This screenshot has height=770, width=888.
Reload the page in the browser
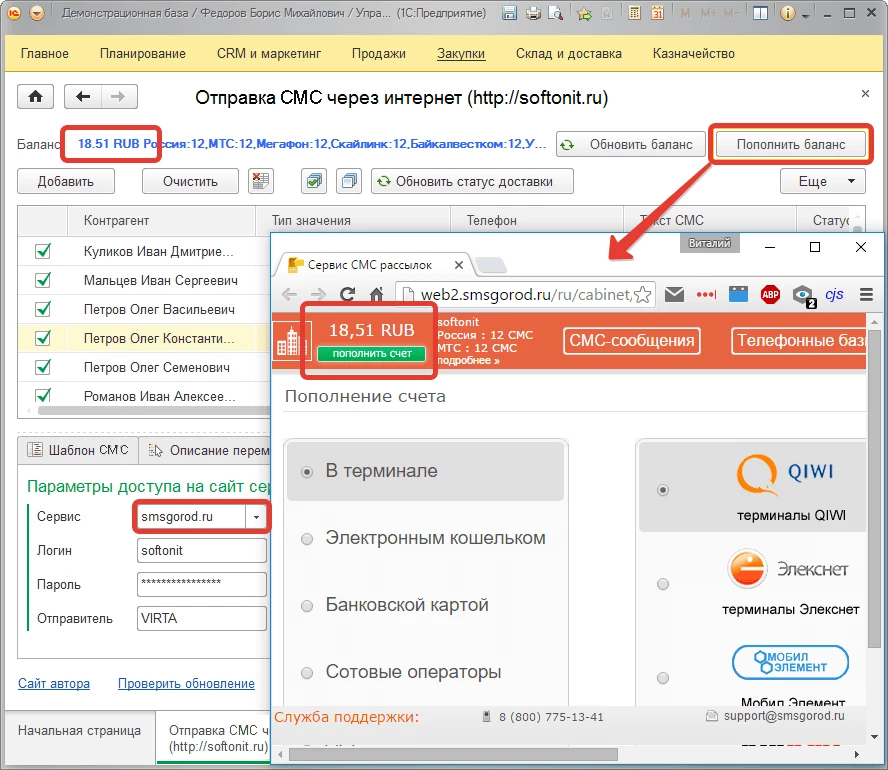click(x=347, y=294)
